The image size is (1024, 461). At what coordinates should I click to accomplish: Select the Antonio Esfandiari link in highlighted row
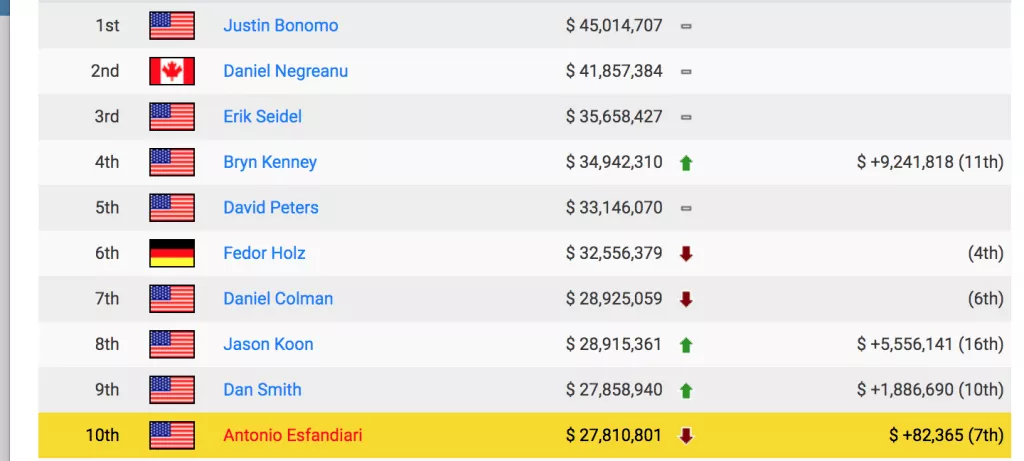pyautogui.click(x=294, y=435)
